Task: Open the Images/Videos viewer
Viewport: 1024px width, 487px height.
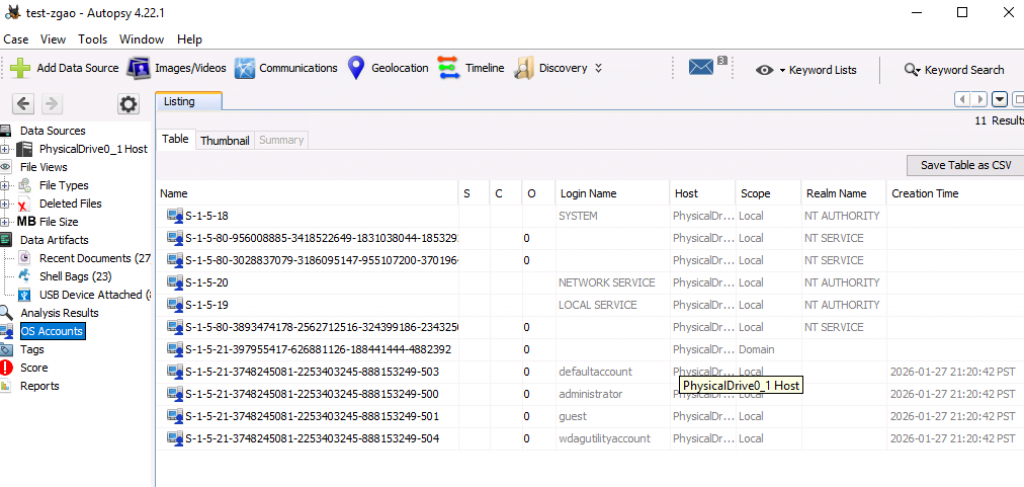Action: click(139, 69)
